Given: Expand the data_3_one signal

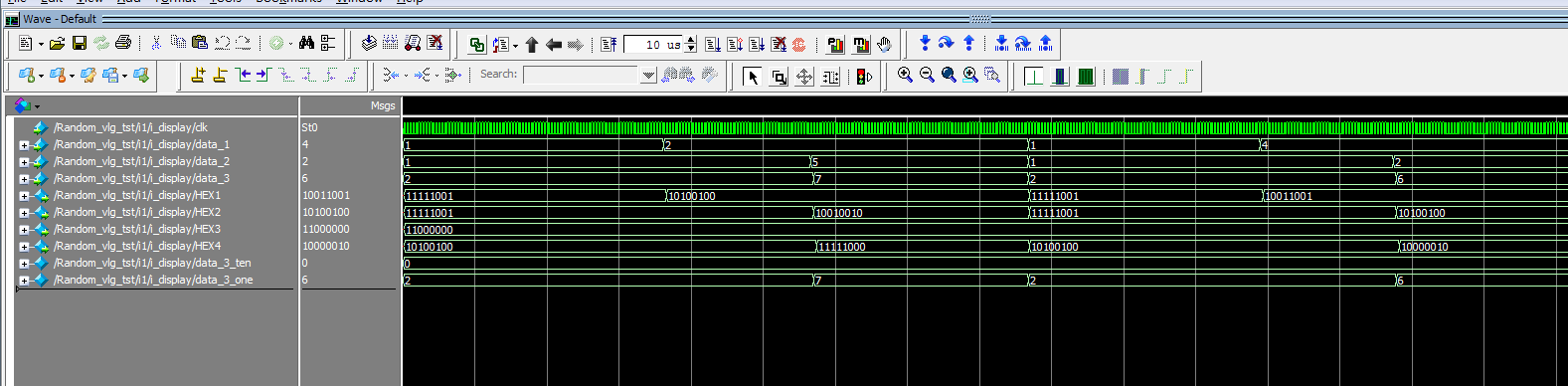Looking at the screenshot, I should (x=24, y=281).
